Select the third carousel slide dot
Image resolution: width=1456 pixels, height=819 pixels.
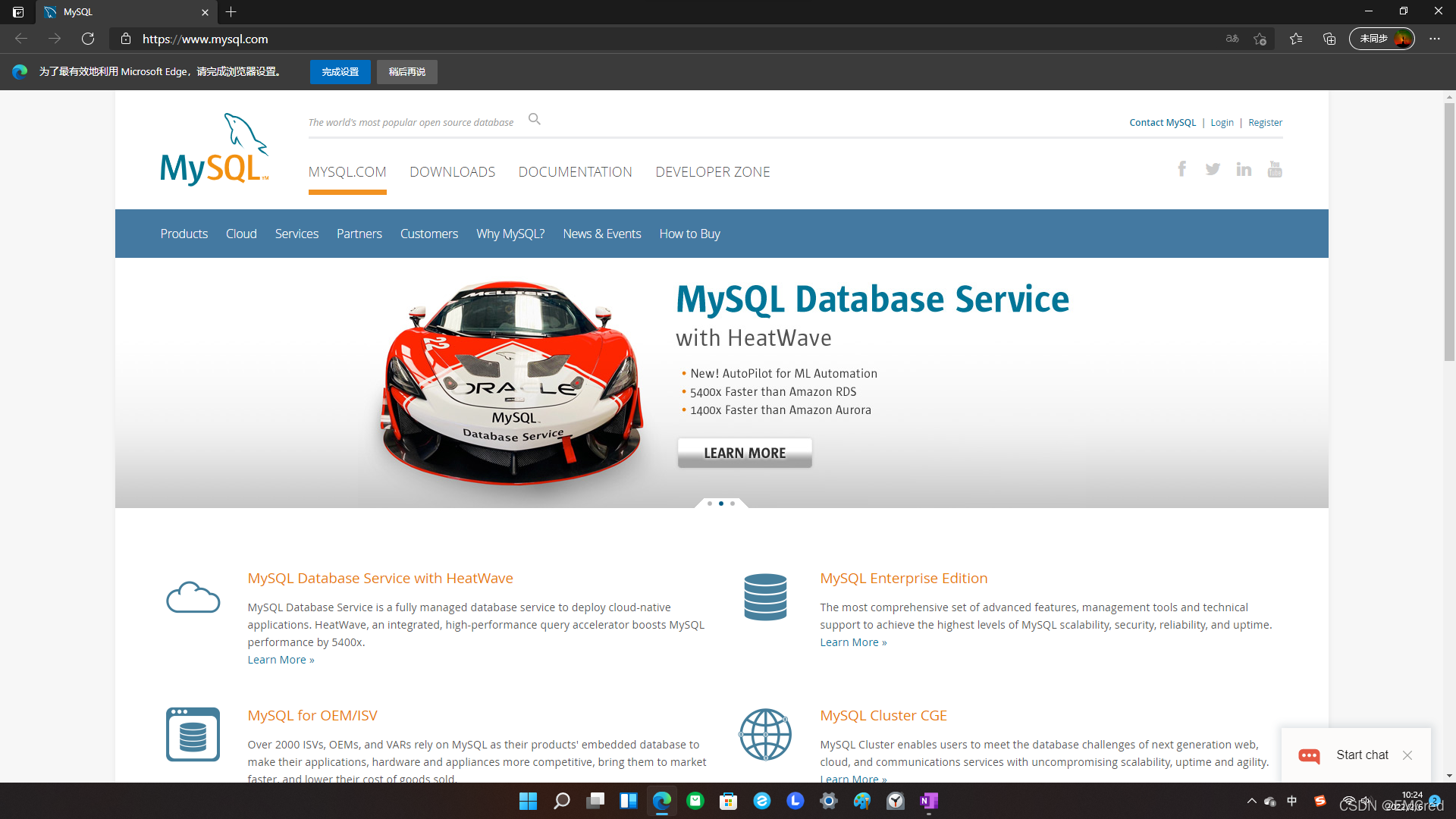(x=733, y=504)
